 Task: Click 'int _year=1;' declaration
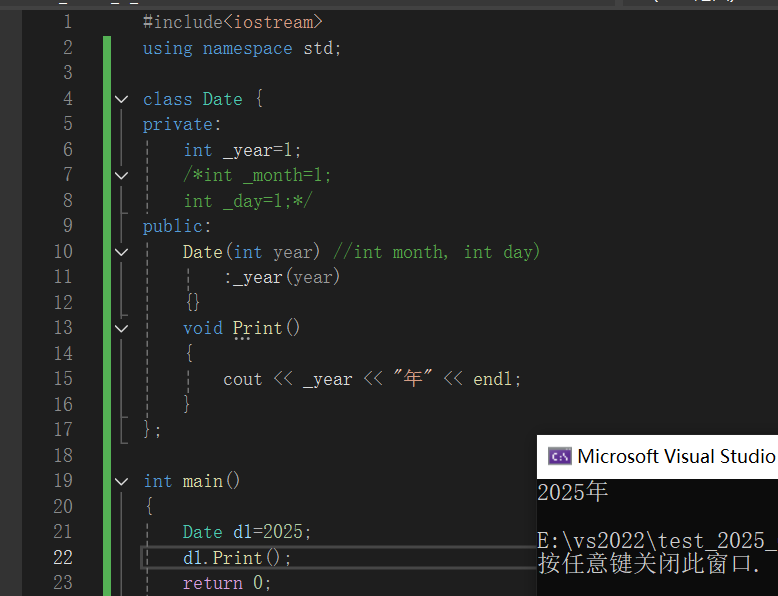(x=242, y=150)
